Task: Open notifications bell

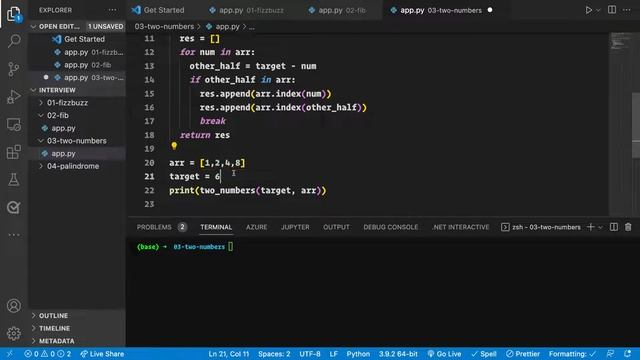Action: [628, 354]
